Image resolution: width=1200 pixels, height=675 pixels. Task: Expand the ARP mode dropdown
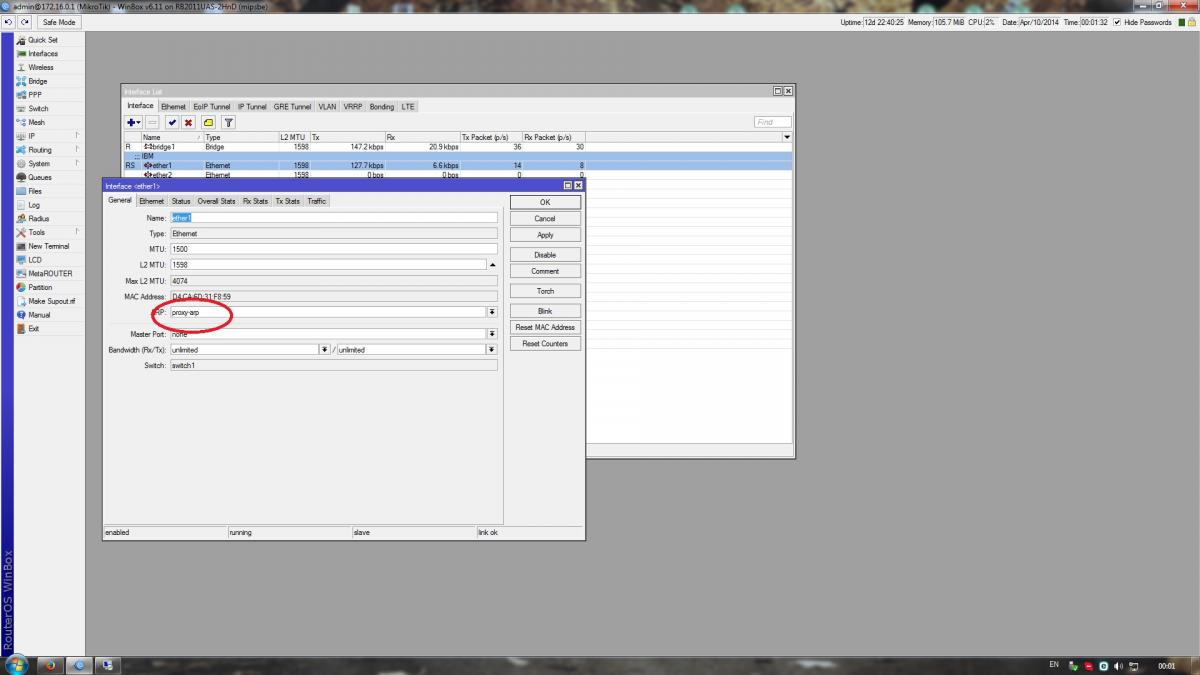pos(492,312)
